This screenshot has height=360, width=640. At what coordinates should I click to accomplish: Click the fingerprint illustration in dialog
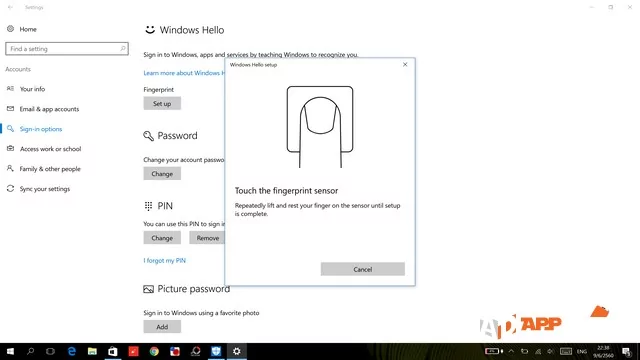pos(320,127)
